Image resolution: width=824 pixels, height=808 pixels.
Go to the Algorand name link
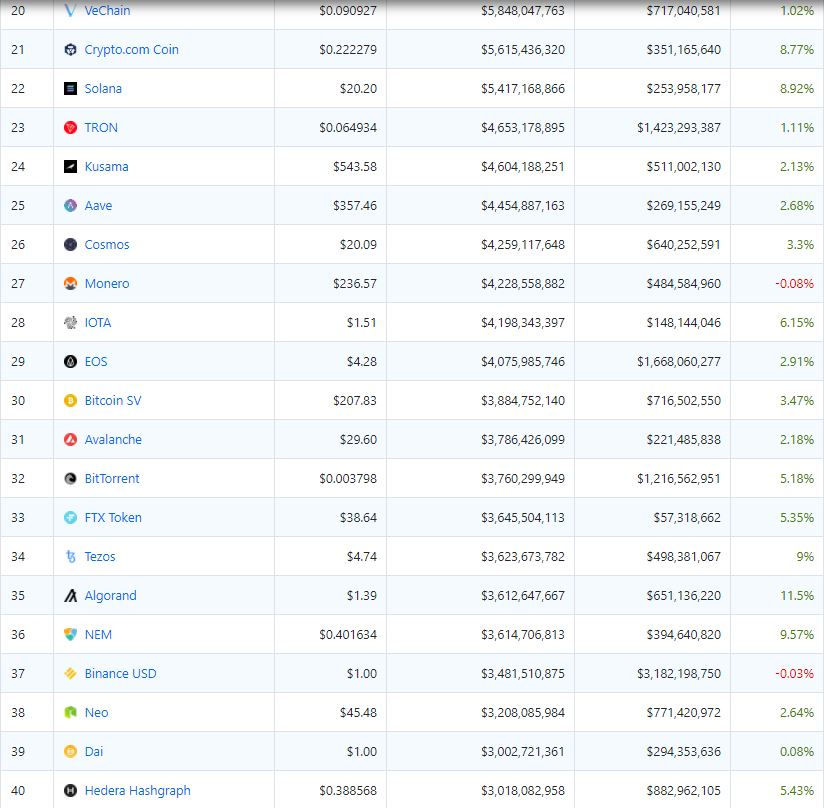click(x=110, y=595)
